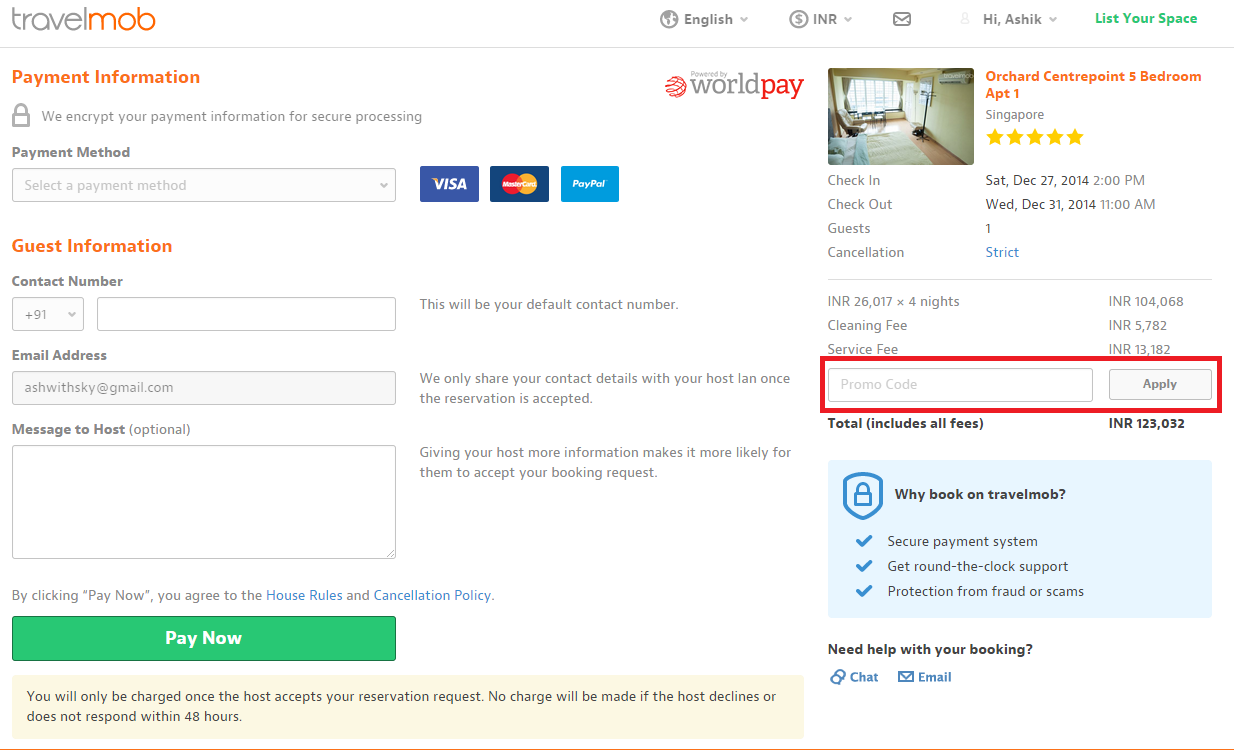Focus the Message to Host textarea
The height and width of the screenshot is (750, 1234).
tap(204, 502)
